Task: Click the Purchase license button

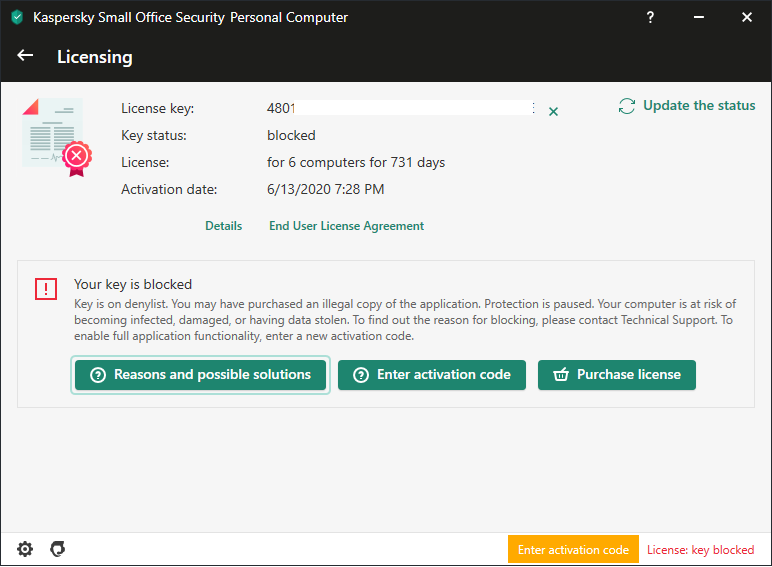Action: (x=616, y=375)
